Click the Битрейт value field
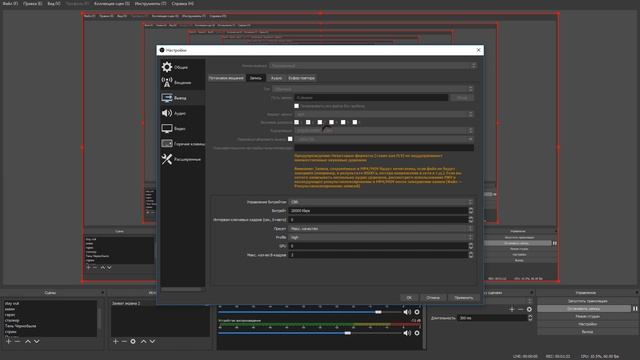 pyautogui.click(x=378, y=211)
